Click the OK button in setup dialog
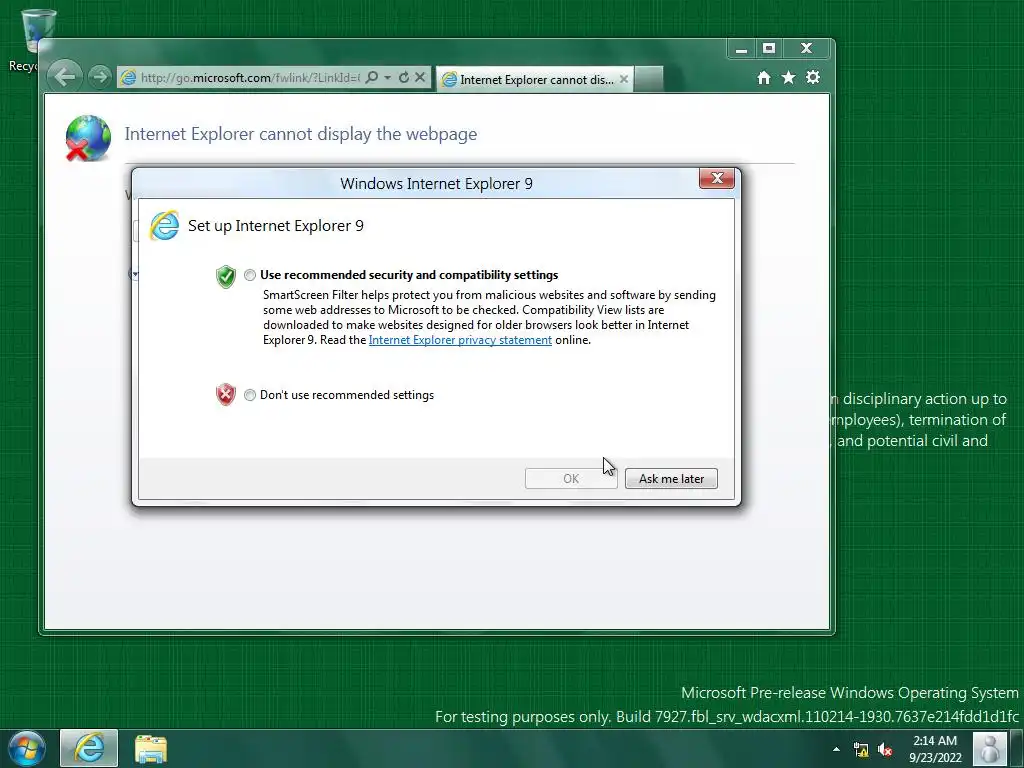The width and height of the screenshot is (1024, 768). (x=571, y=479)
